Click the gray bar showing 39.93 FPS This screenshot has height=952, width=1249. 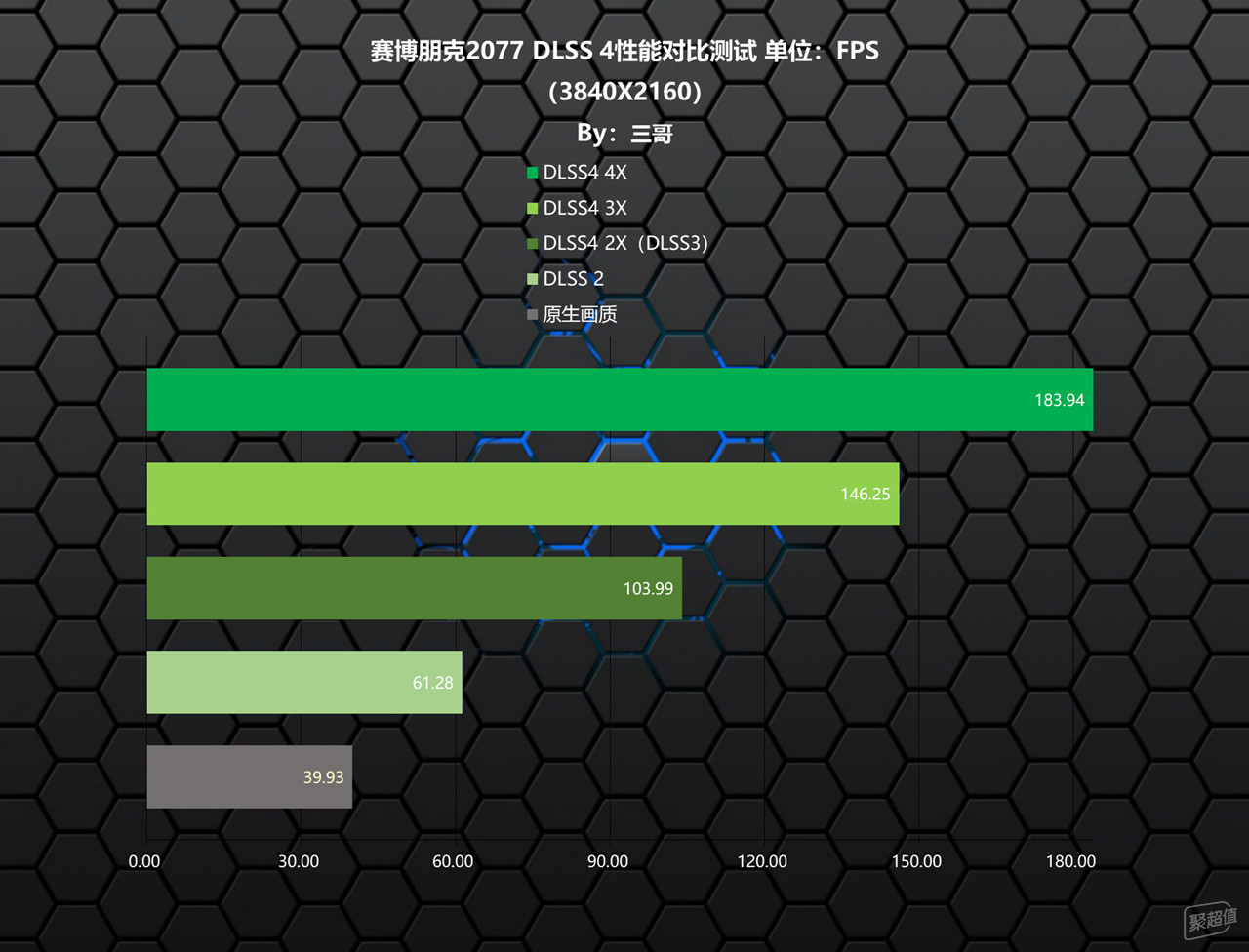pyautogui.click(x=250, y=776)
